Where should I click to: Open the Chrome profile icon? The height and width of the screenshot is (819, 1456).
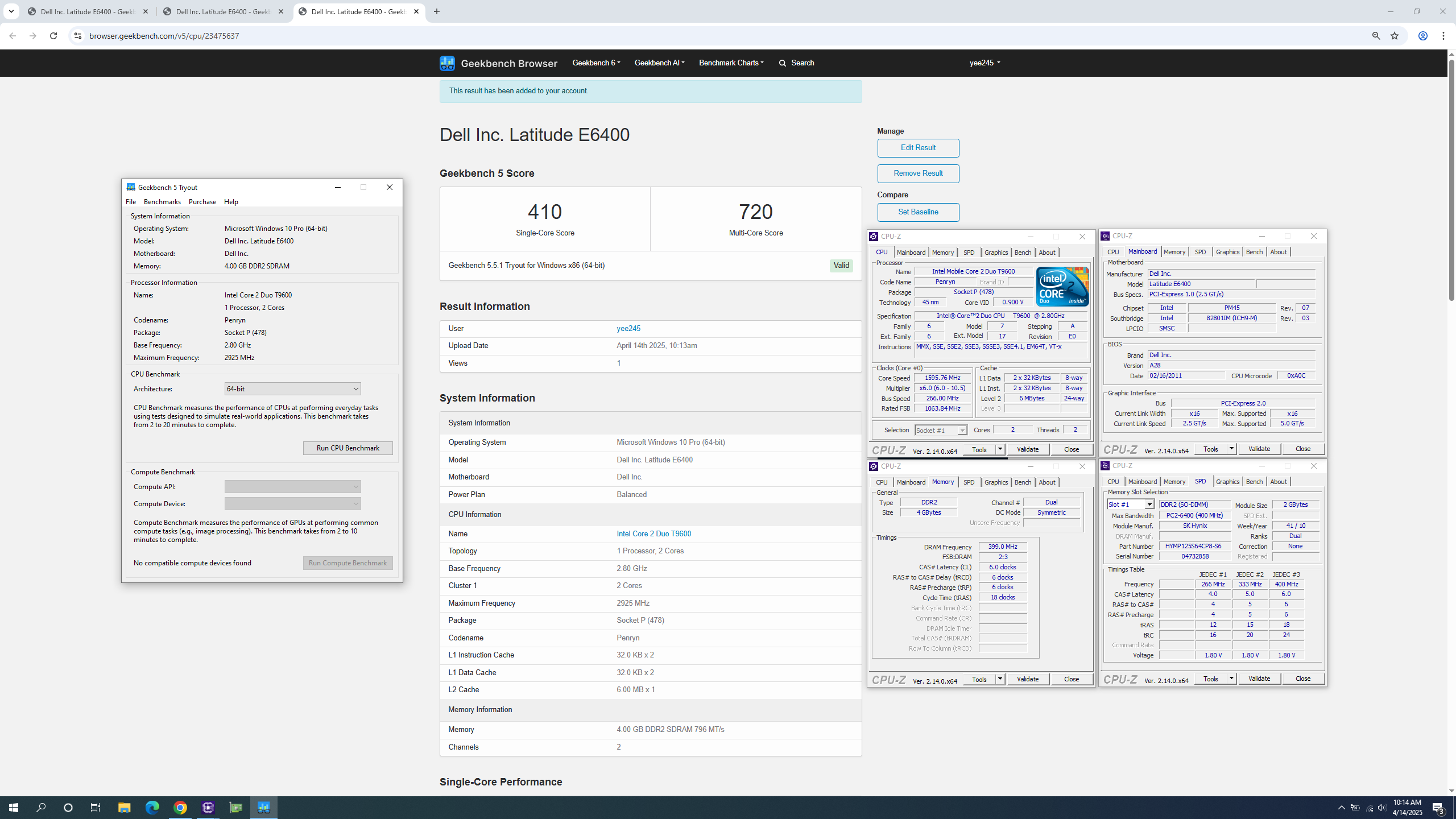[1423, 36]
